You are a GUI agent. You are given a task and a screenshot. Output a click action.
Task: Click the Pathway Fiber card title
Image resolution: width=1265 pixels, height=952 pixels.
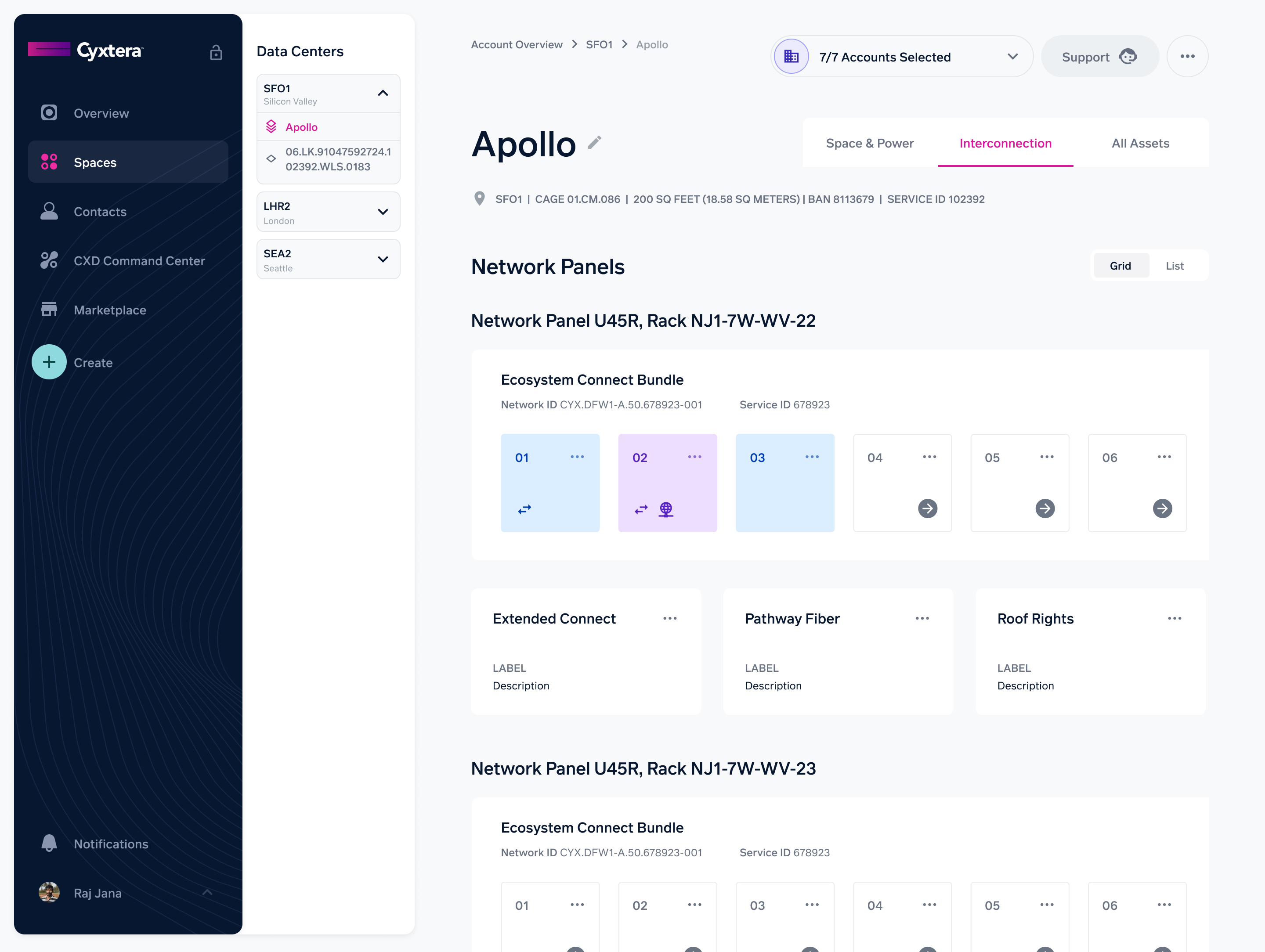[792, 619]
